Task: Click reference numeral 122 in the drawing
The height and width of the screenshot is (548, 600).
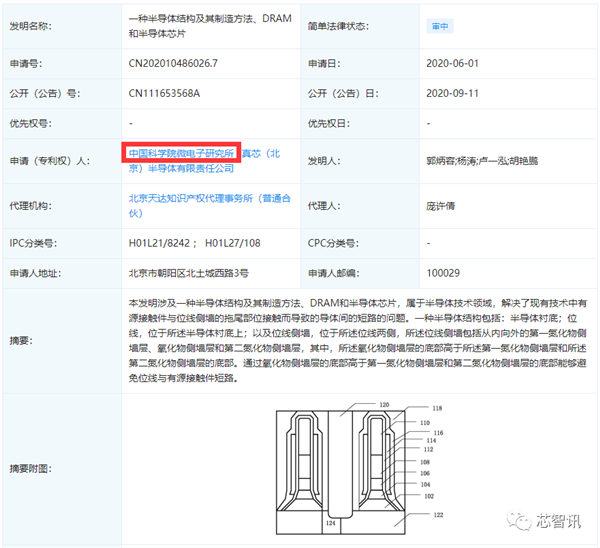Action: click(439, 515)
